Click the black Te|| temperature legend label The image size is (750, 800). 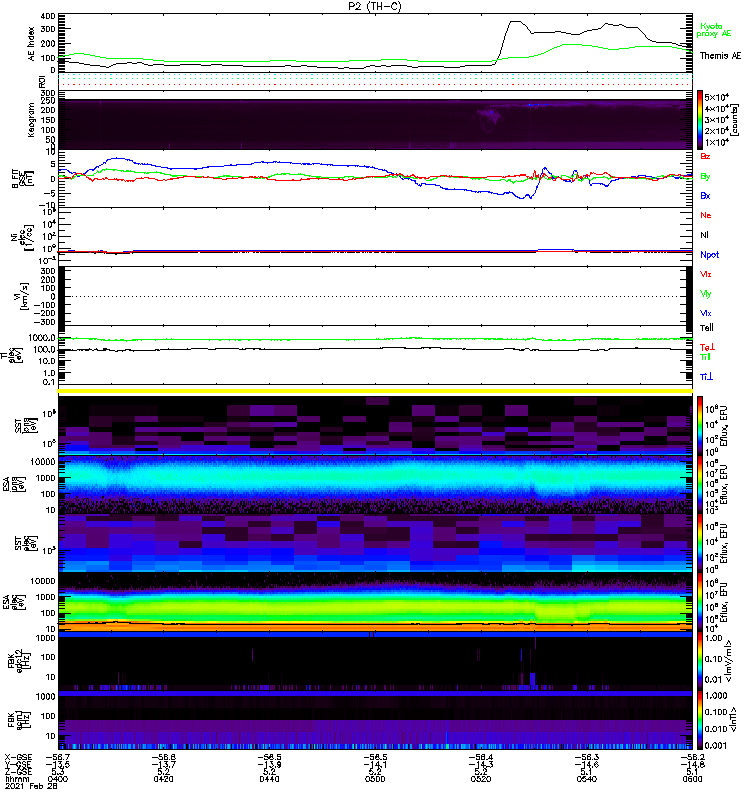(x=706, y=328)
